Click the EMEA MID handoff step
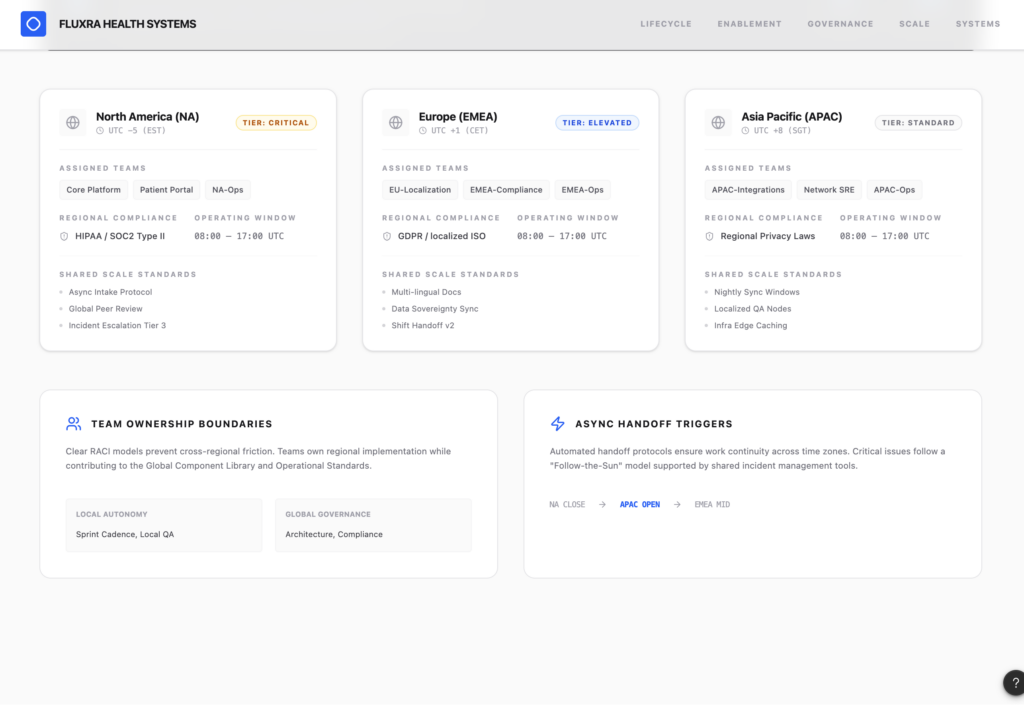The width and height of the screenshot is (1024, 705). (x=712, y=505)
